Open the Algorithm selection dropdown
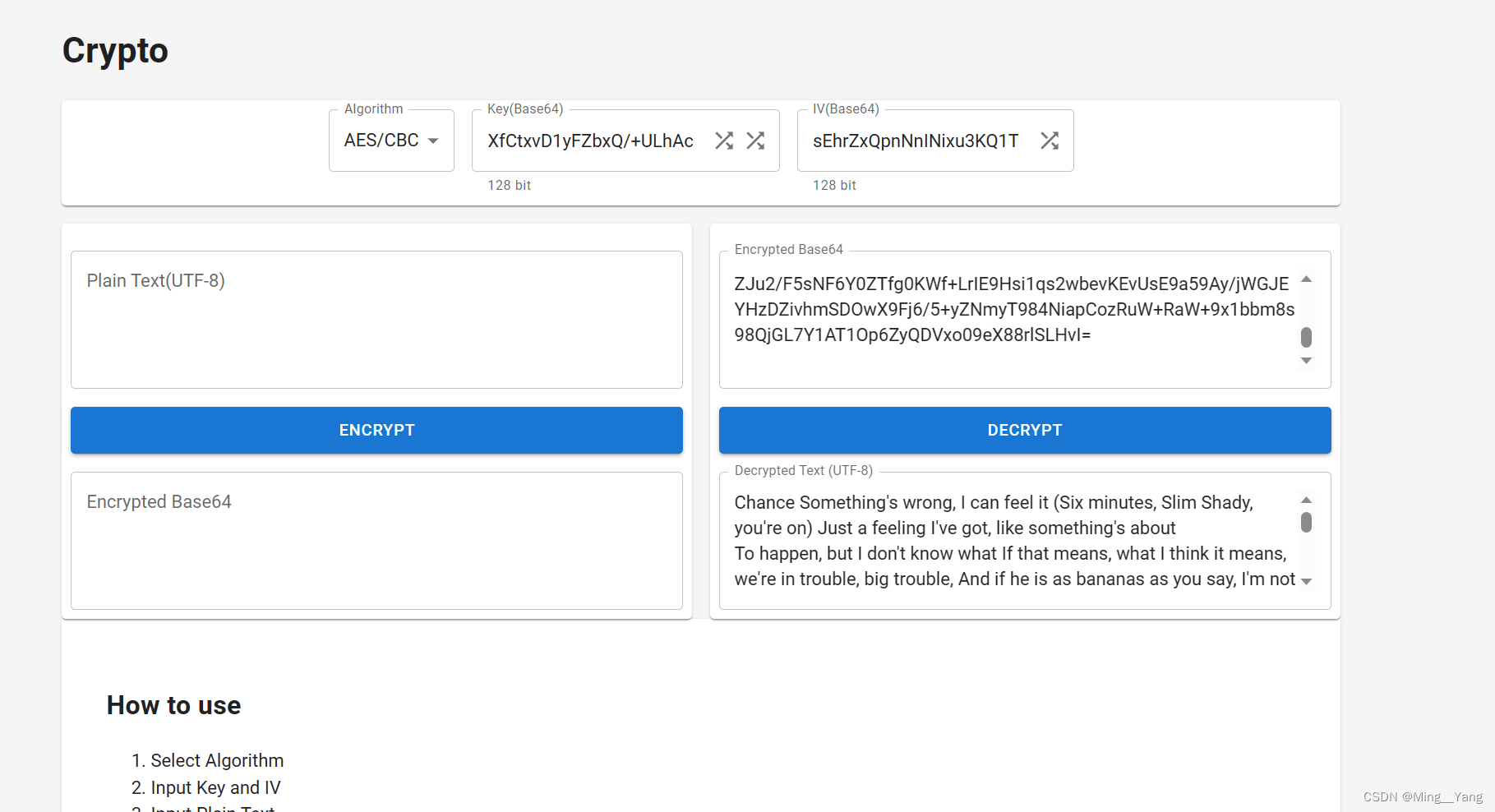Viewport: 1495px width, 812px height. (x=391, y=141)
